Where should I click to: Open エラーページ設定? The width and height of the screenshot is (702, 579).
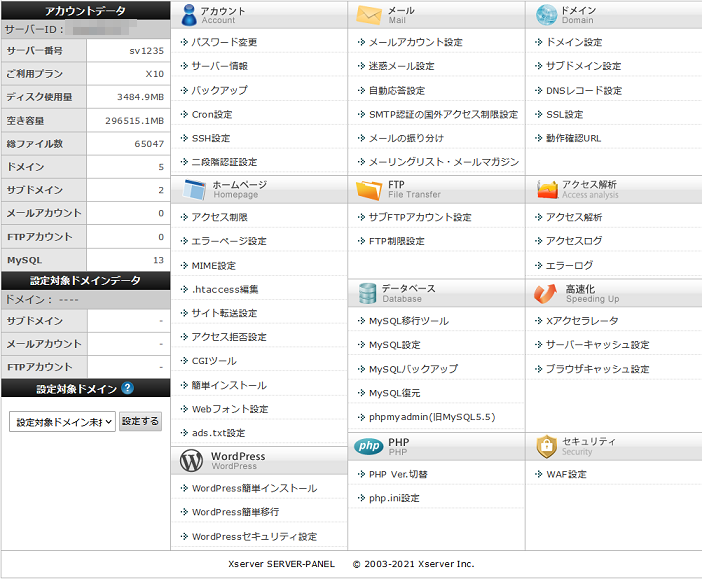(x=229, y=241)
